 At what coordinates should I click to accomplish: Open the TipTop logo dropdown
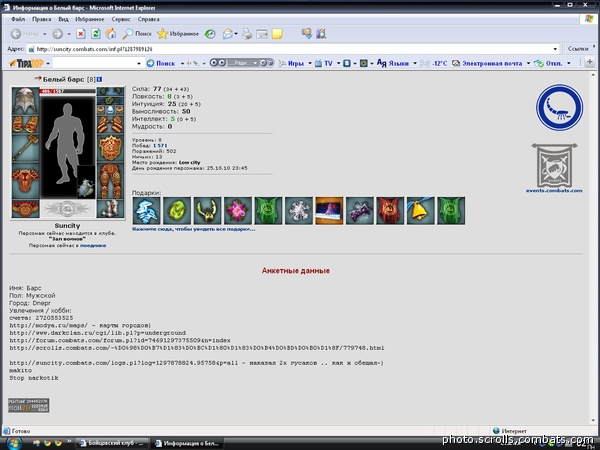[x=48, y=64]
